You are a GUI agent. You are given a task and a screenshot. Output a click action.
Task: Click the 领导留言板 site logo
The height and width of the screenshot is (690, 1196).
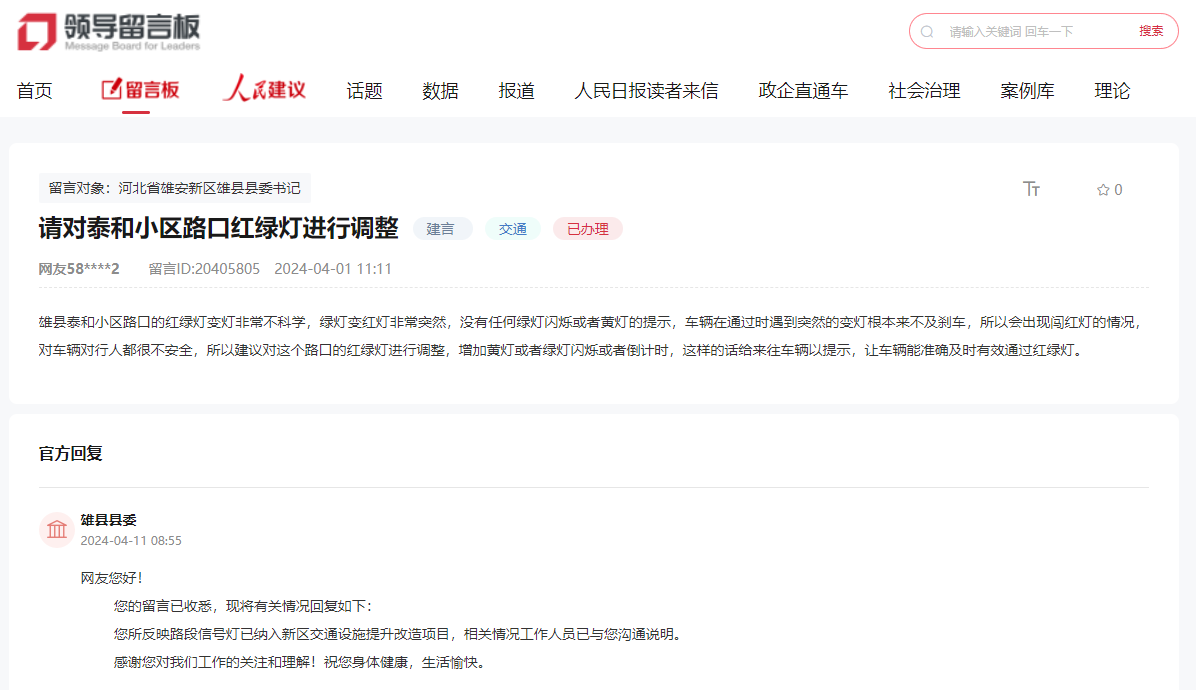[108, 32]
